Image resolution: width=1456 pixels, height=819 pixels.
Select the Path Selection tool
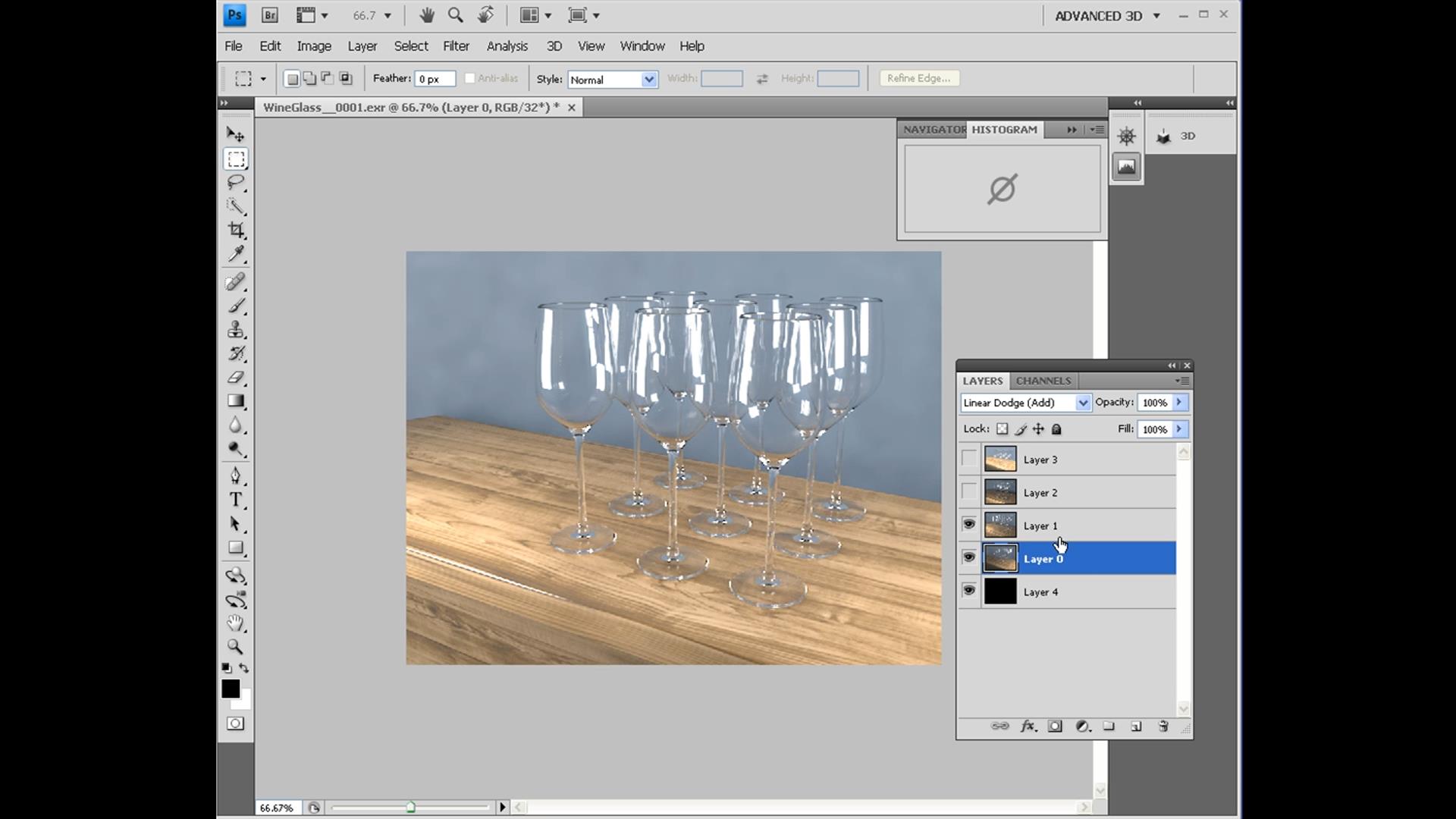(x=236, y=524)
